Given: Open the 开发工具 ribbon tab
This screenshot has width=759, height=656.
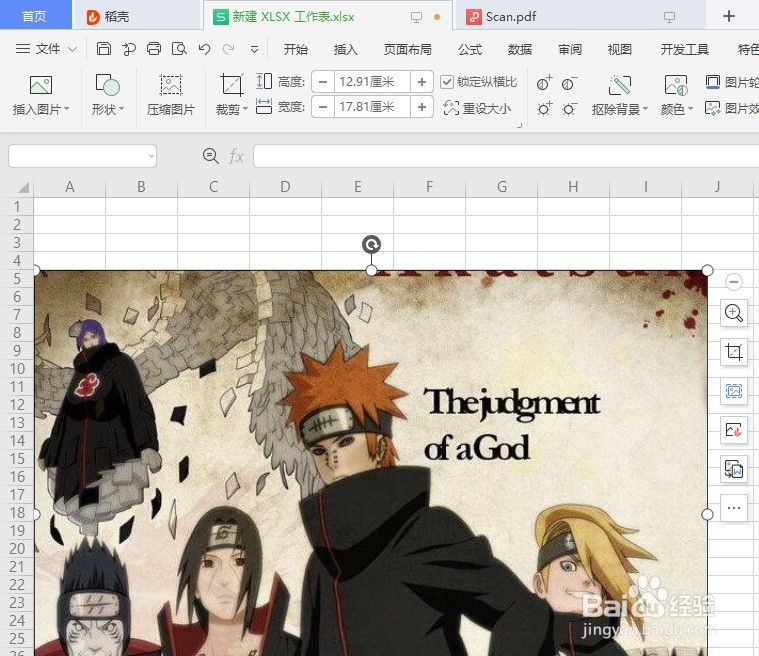Looking at the screenshot, I should tap(684, 49).
